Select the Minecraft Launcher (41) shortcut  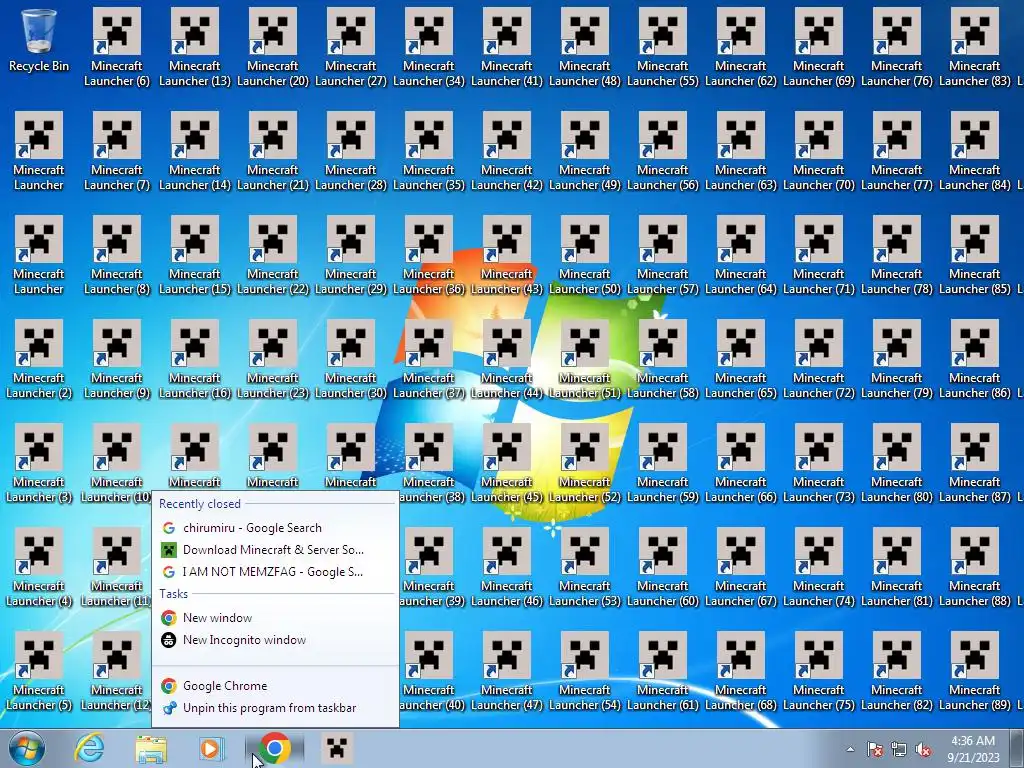[507, 47]
